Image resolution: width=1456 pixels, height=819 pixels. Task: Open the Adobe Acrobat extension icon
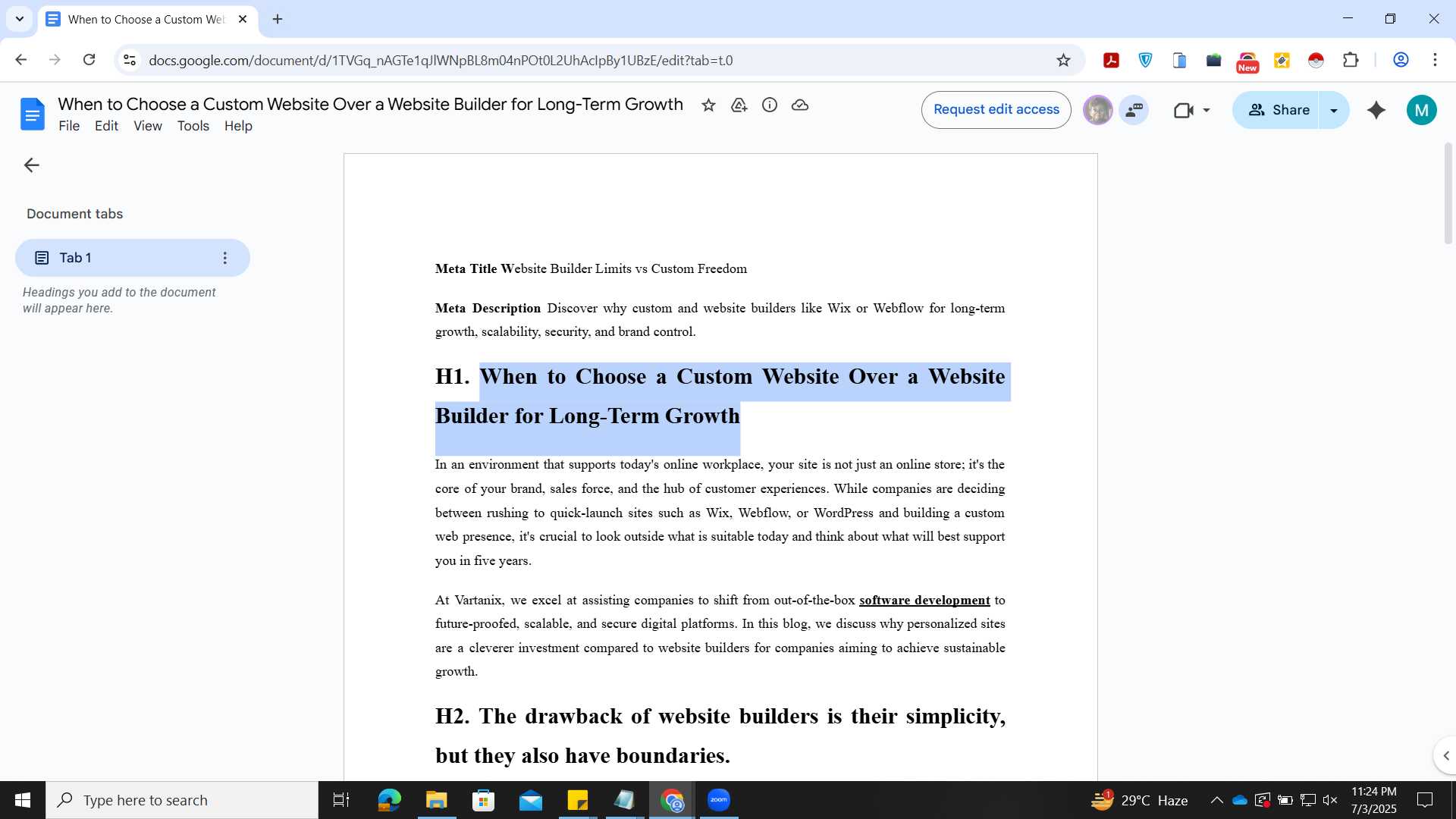pyautogui.click(x=1112, y=61)
